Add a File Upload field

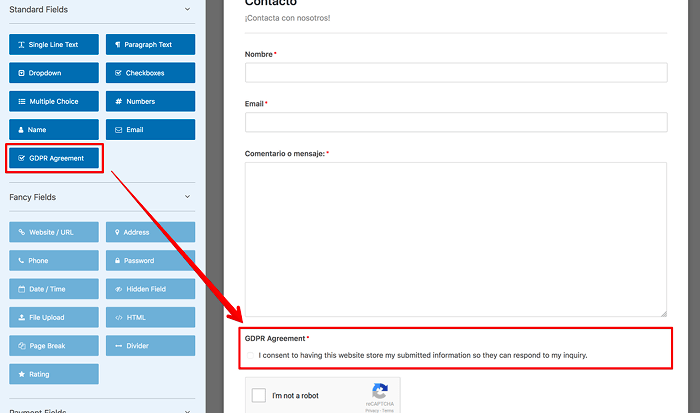pyautogui.click(x=54, y=317)
